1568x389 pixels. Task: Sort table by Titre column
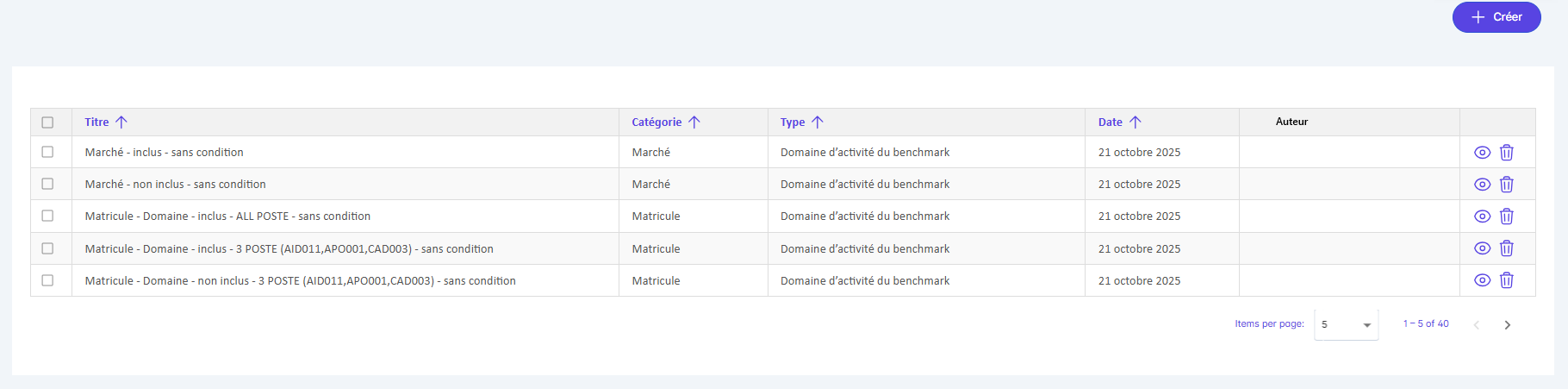[97, 122]
